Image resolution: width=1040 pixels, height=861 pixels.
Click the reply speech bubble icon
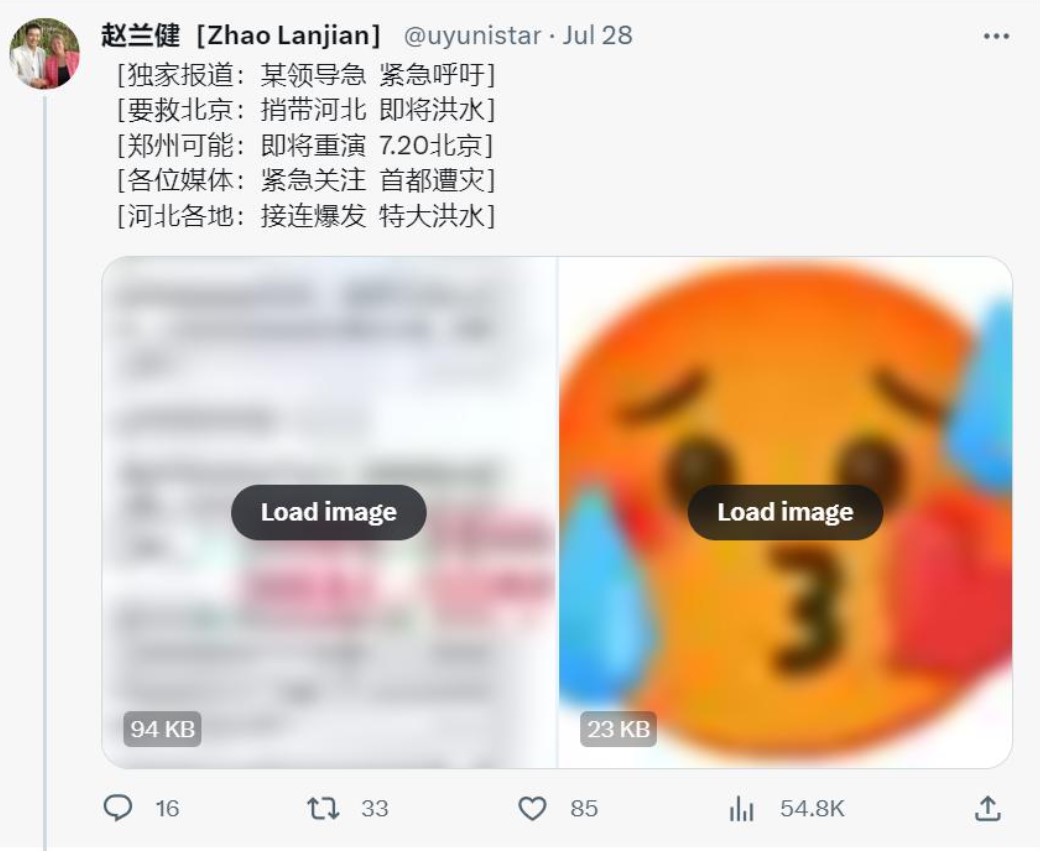pos(118,808)
